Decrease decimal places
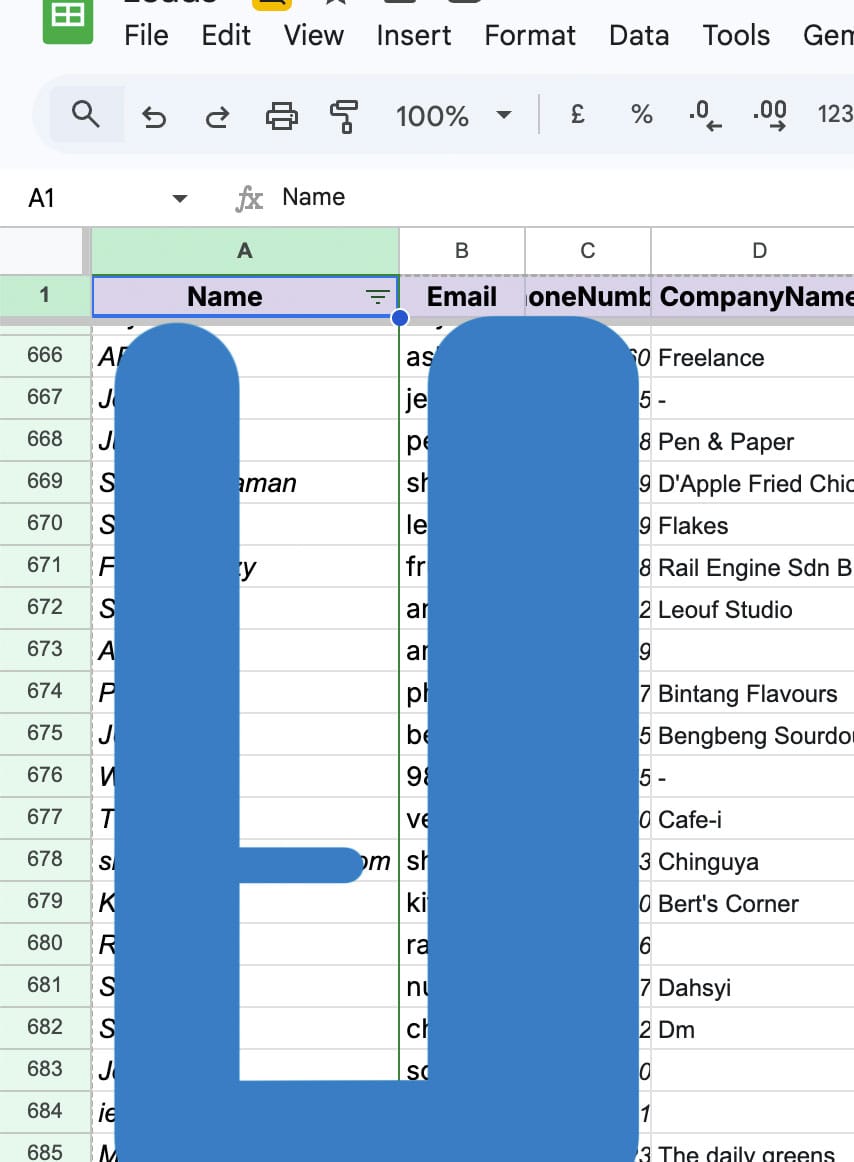 click(704, 115)
